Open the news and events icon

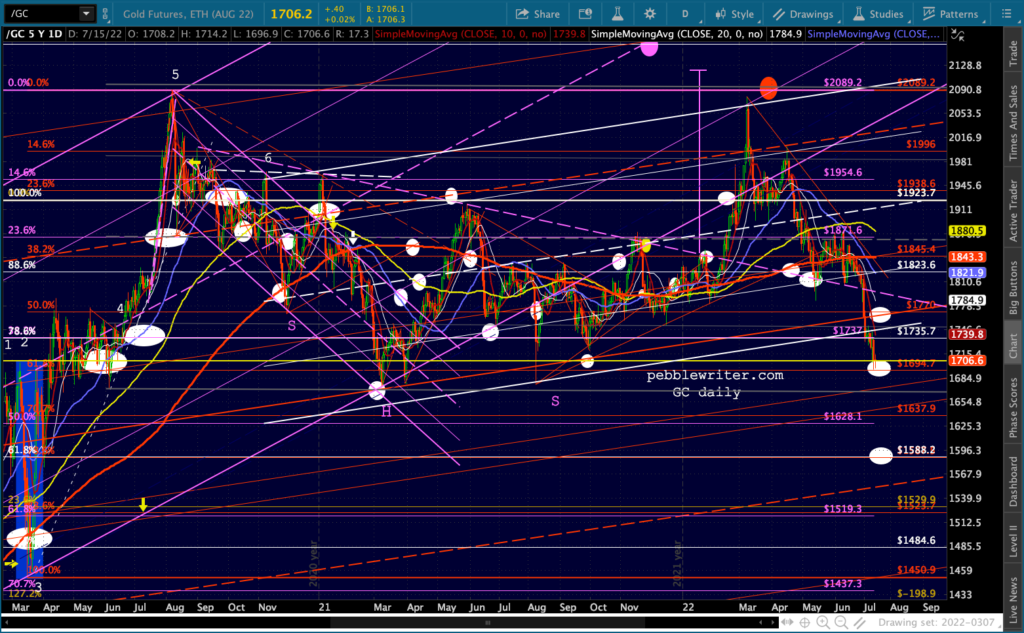(585, 14)
